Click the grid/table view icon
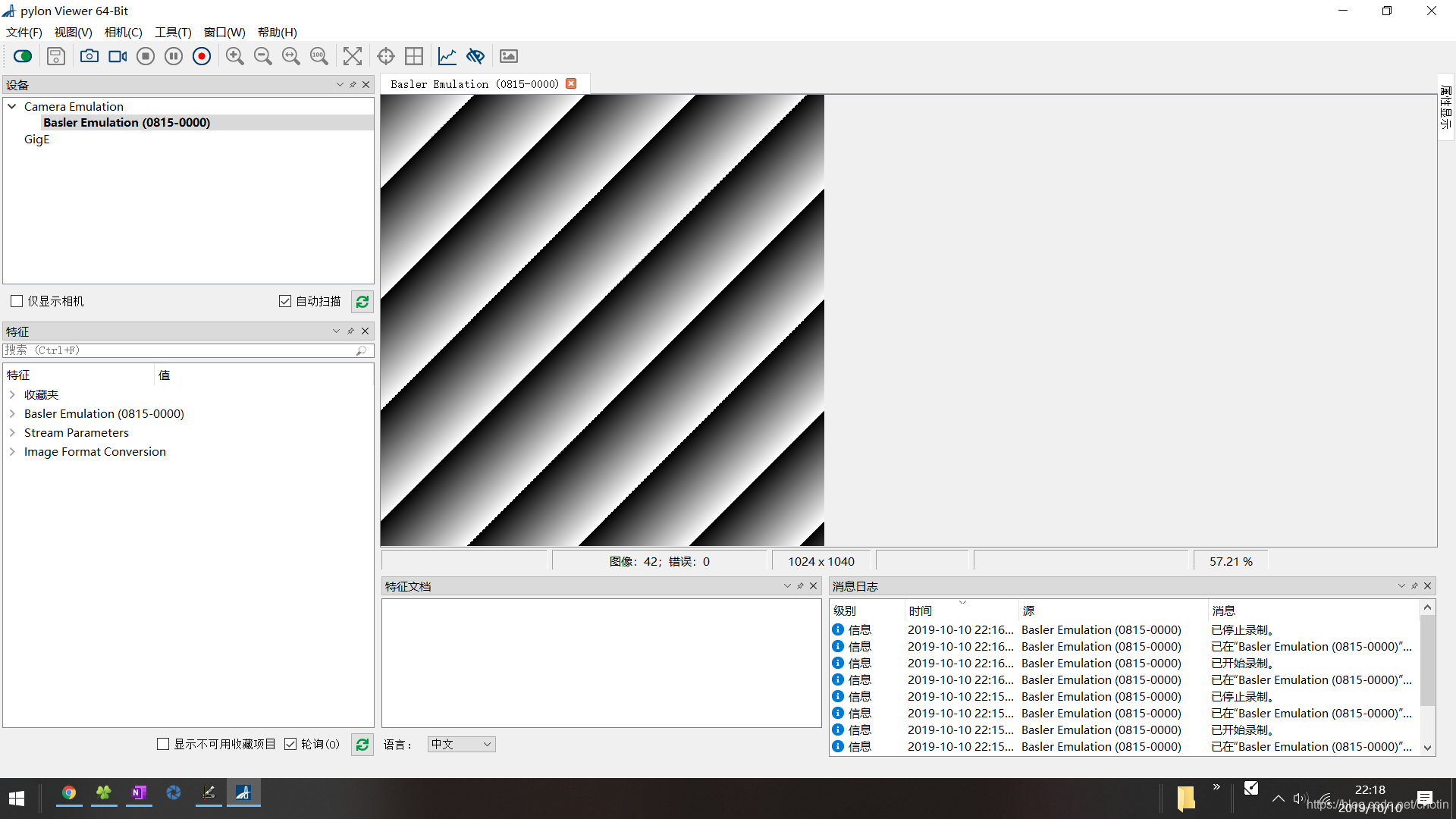1456x819 pixels. tap(413, 55)
